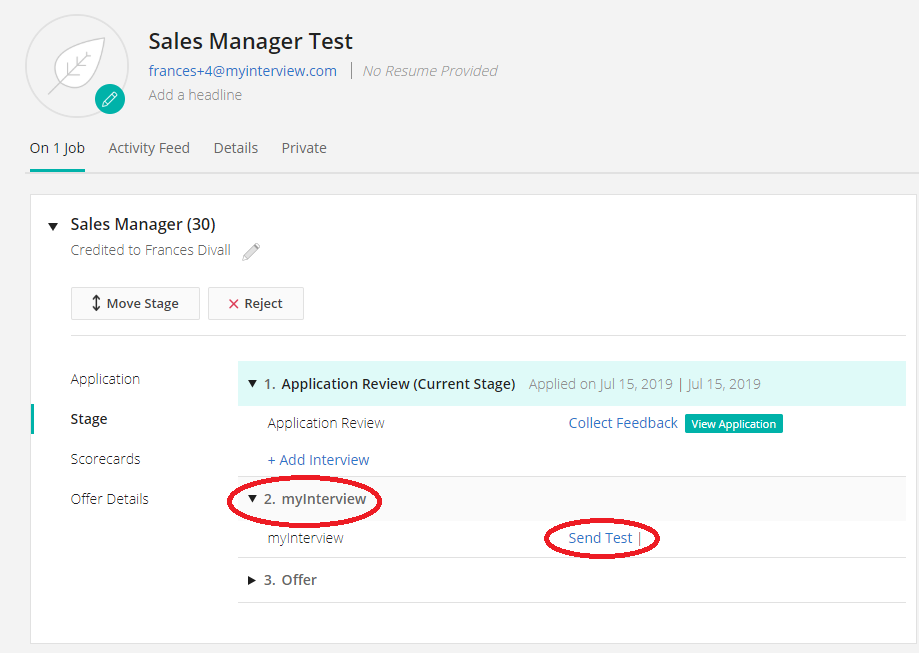Switch to the Activity Feed tab
919x653 pixels.
click(149, 148)
